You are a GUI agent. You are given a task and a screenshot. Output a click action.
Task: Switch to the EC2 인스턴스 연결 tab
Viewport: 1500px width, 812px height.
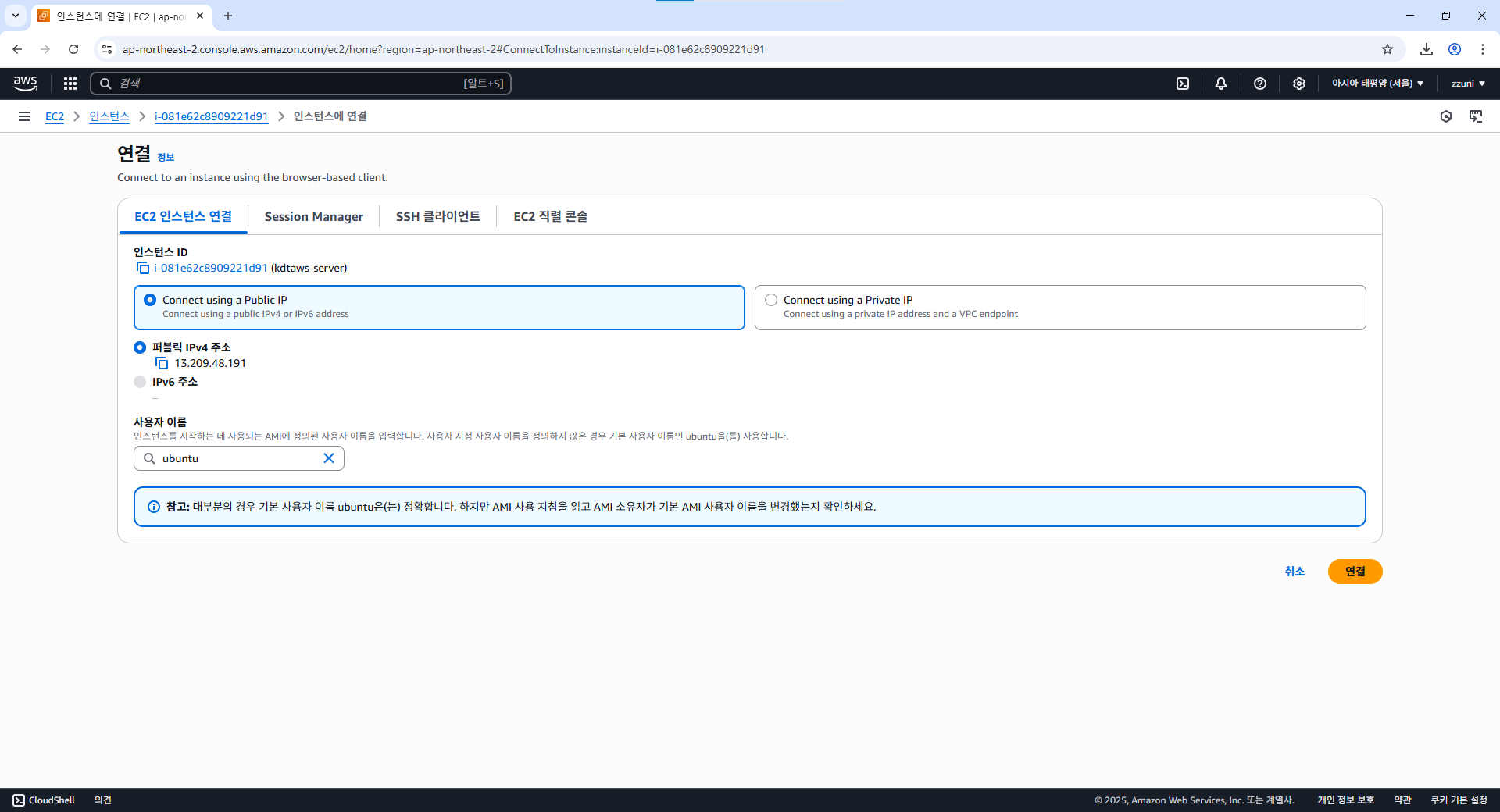[x=184, y=216]
